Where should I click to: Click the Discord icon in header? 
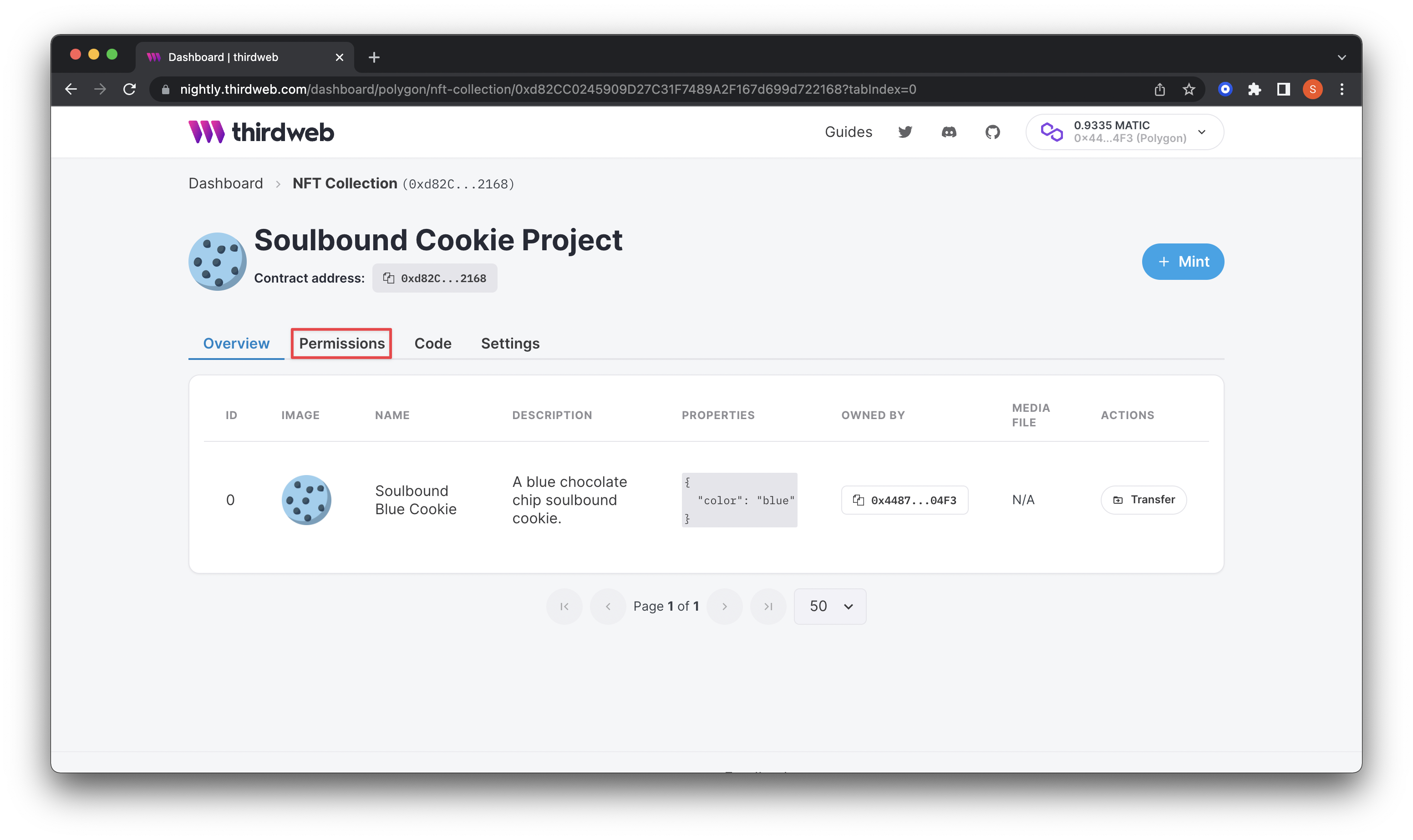[x=948, y=131]
